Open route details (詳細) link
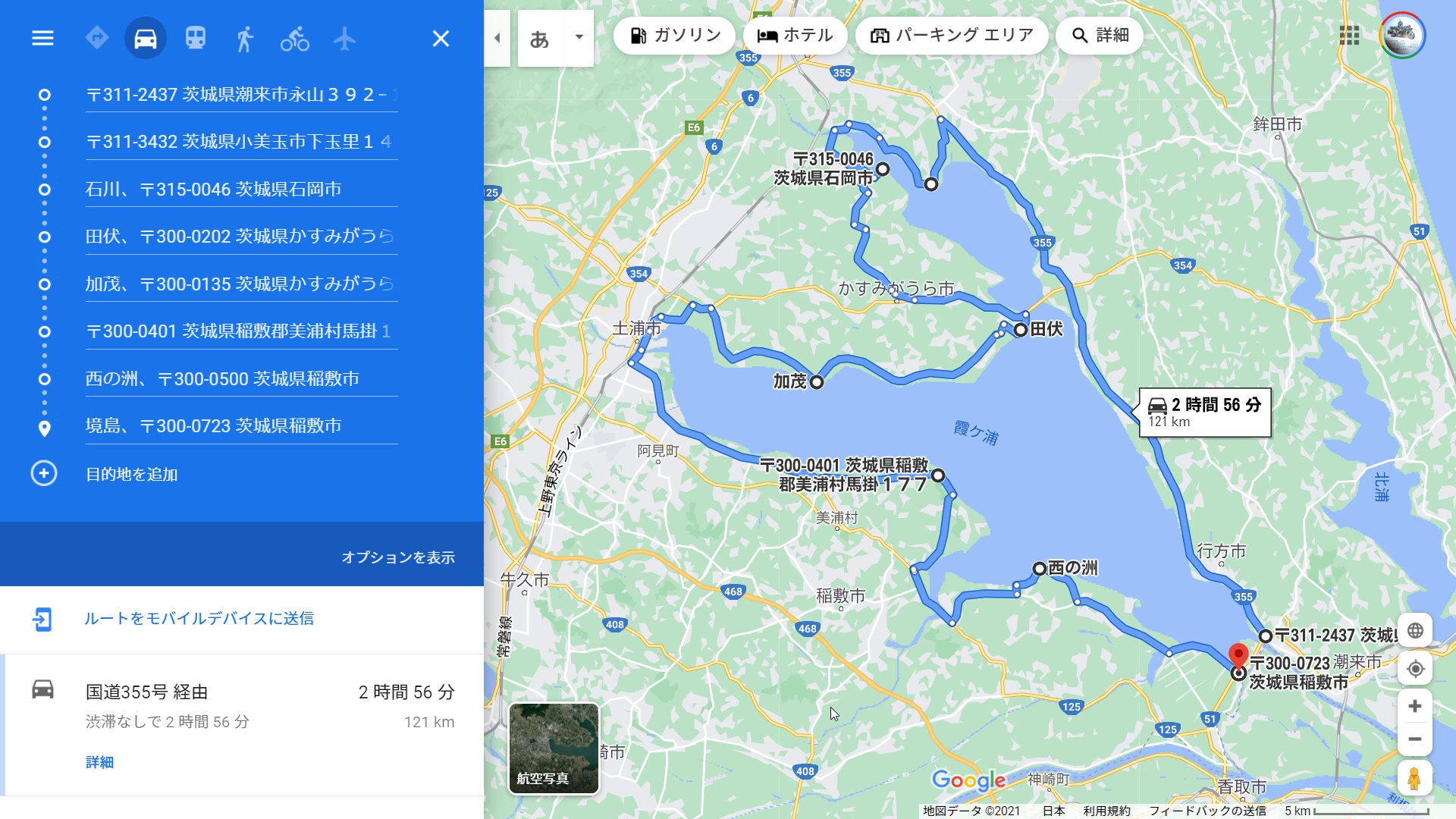This screenshot has width=1456, height=819. pyautogui.click(x=99, y=762)
